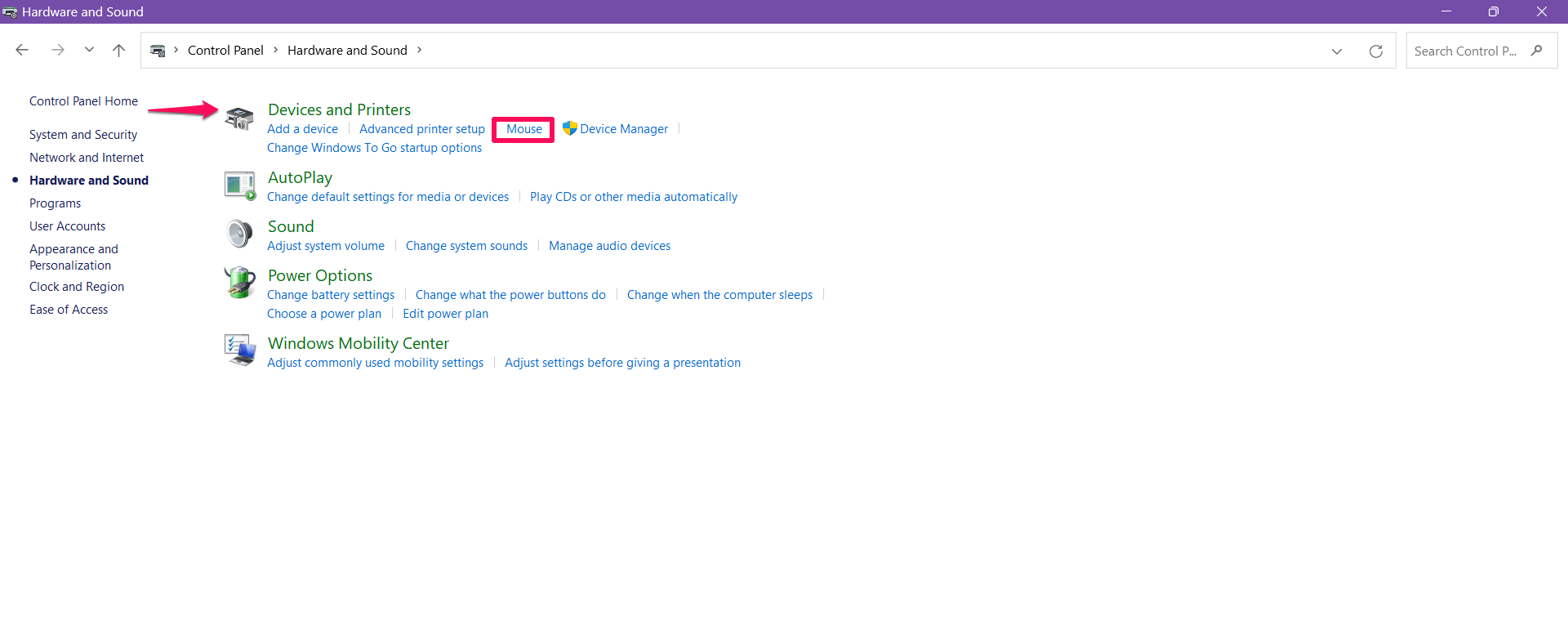The width and height of the screenshot is (1568, 625).
Task: Open Power Options heading
Action: [x=320, y=275]
